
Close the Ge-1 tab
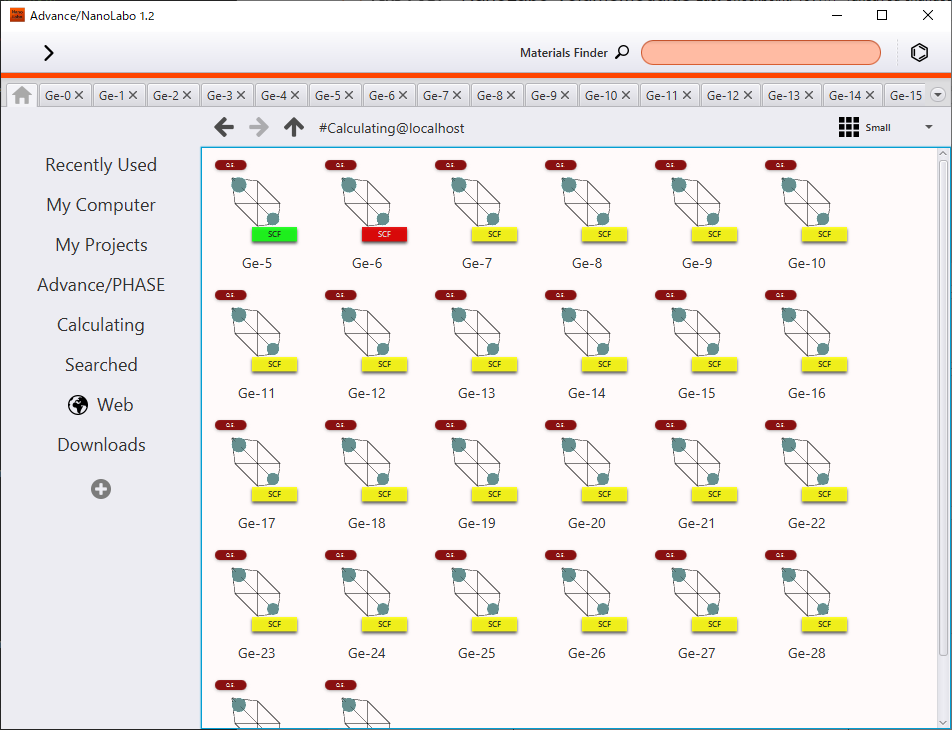(x=133, y=95)
